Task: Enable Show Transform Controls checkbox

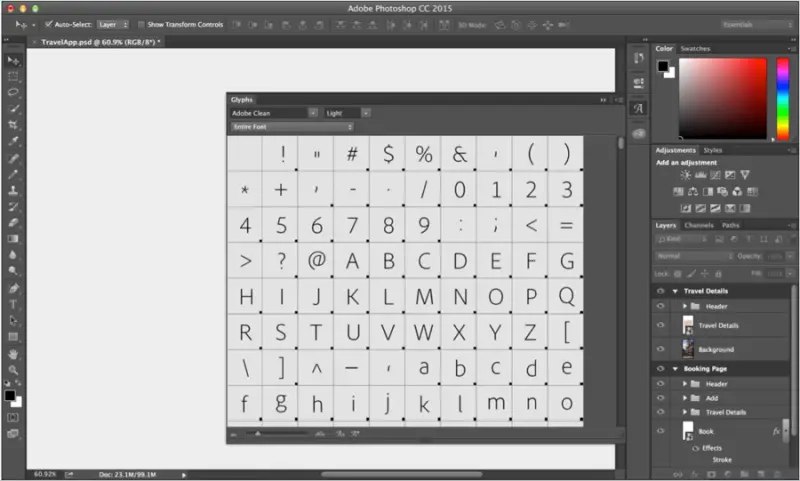Action: pyautogui.click(x=141, y=24)
